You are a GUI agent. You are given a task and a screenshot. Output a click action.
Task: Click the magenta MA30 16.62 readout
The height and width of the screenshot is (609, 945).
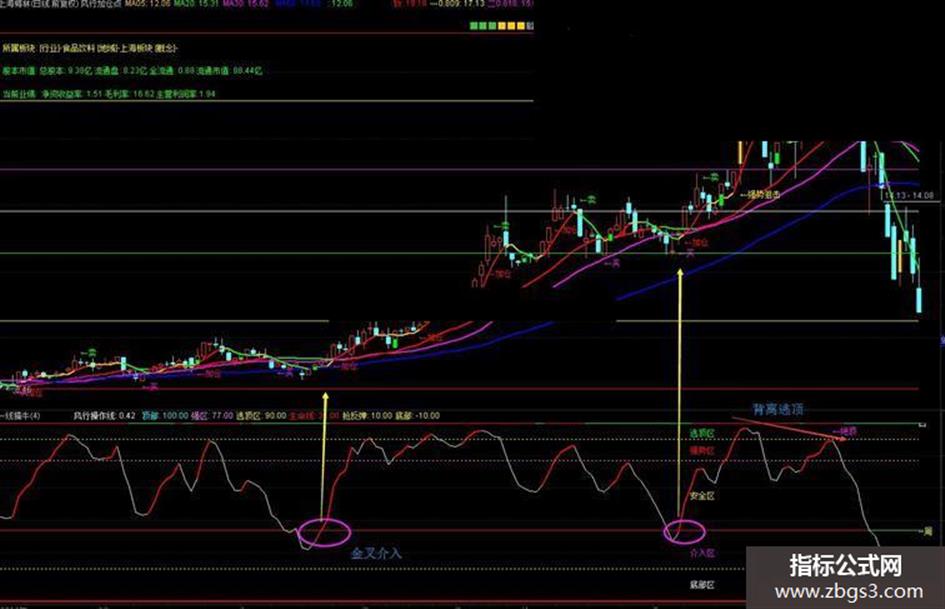(246, 4)
